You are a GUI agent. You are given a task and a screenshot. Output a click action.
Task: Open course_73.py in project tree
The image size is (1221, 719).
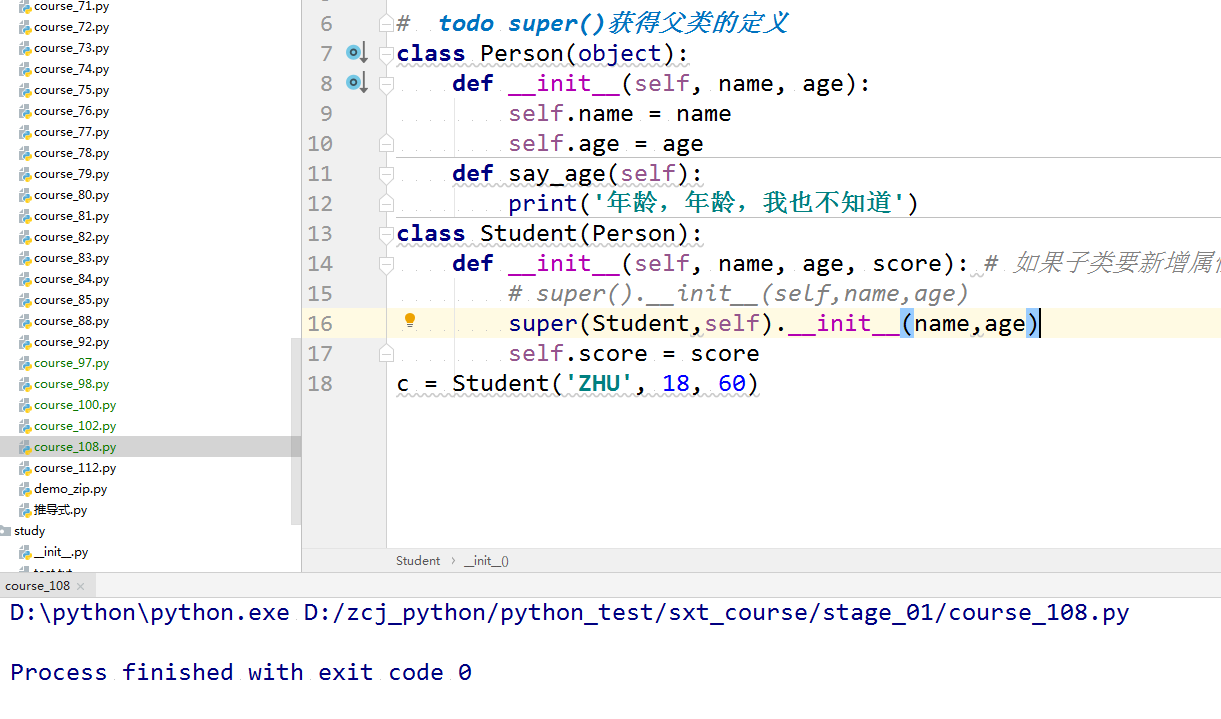(71, 48)
